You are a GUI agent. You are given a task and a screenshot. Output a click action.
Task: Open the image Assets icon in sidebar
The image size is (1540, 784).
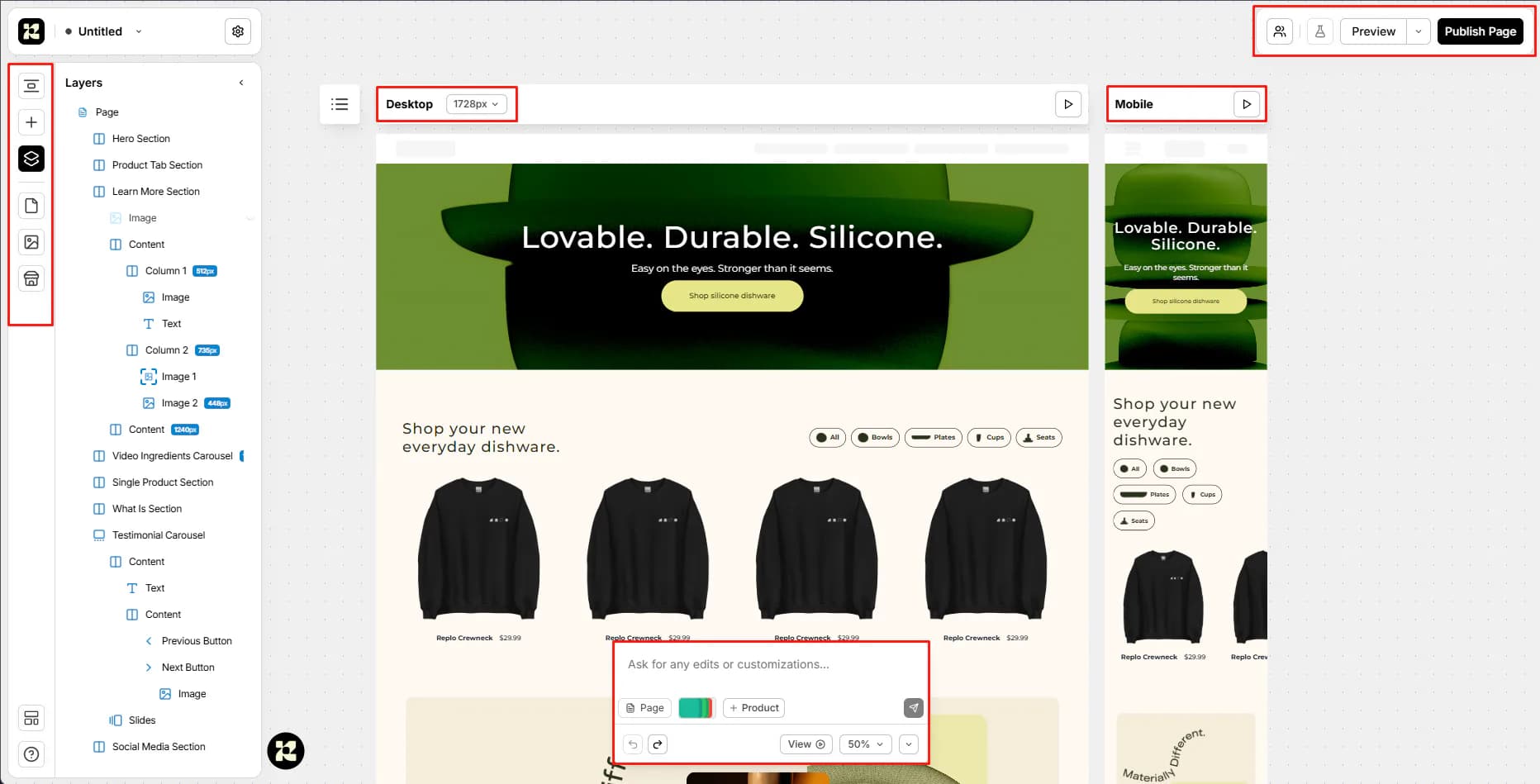coord(31,242)
